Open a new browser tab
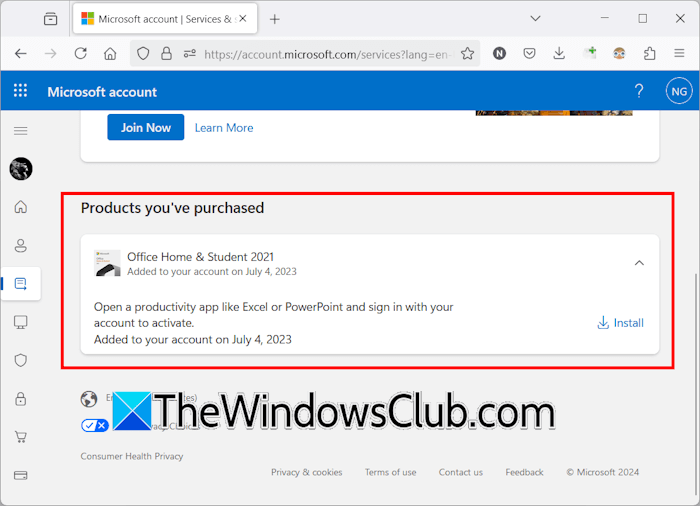Screen dimensions: 700x506 click(275, 19)
